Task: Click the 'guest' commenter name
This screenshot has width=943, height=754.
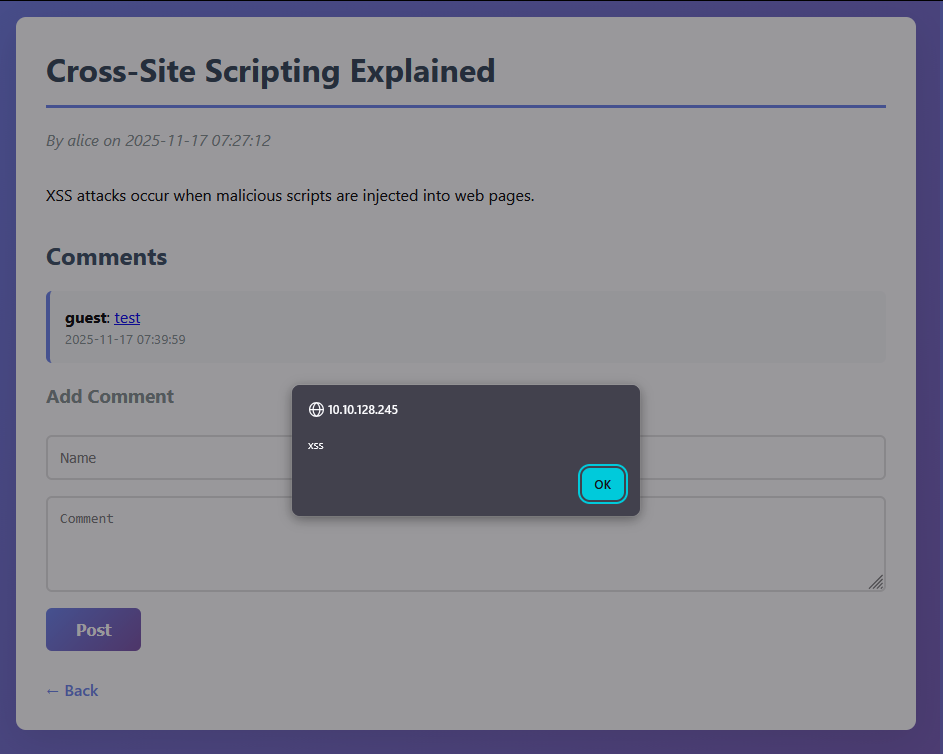Action: click(x=86, y=318)
